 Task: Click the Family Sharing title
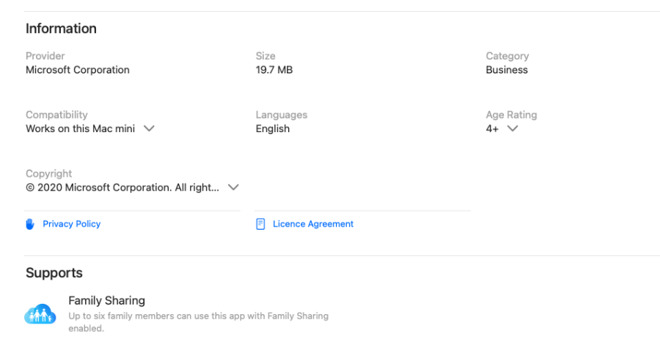click(x=107, y=300)
